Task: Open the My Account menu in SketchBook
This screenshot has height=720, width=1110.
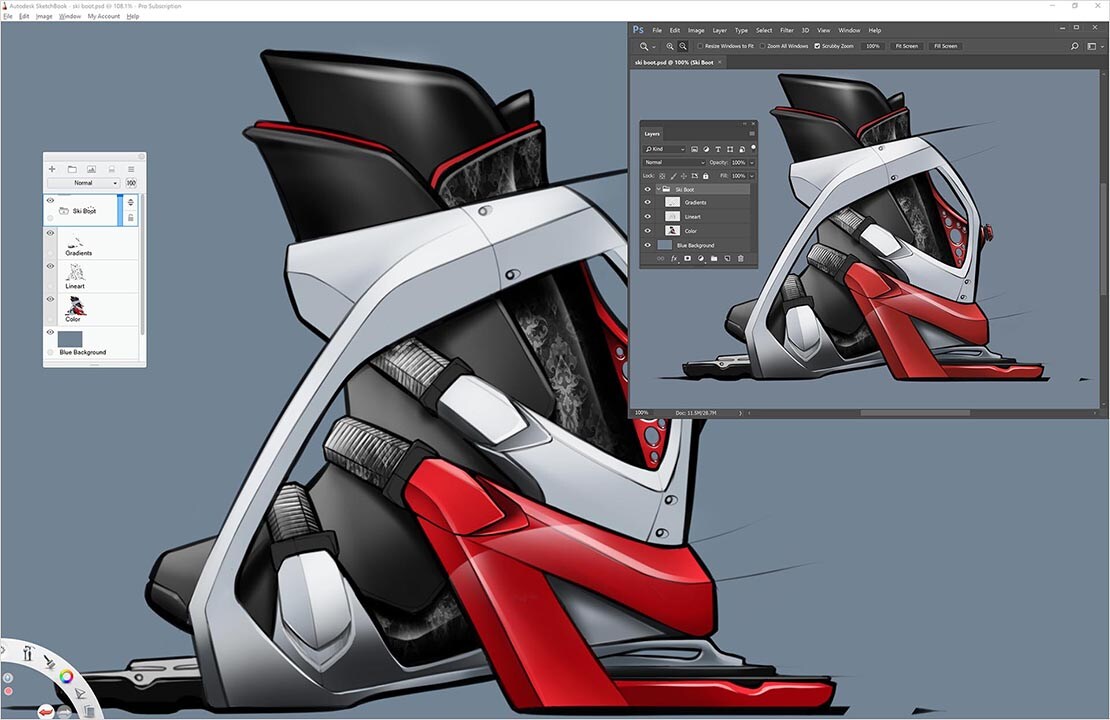Action: tap(103, 16)
